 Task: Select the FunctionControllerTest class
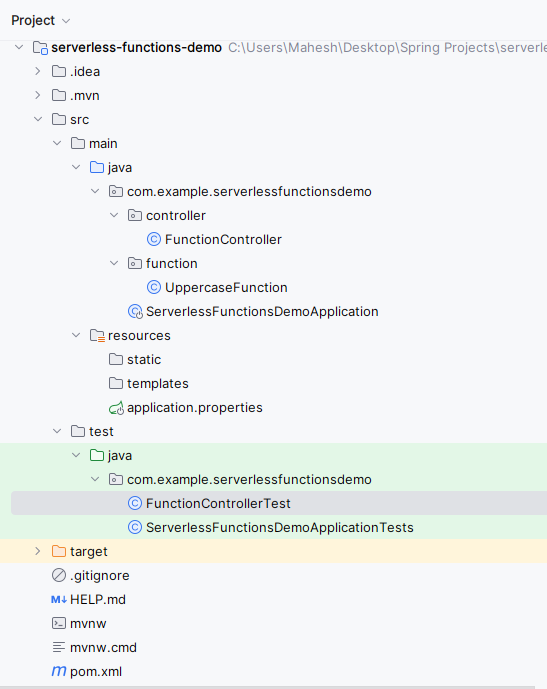[218, 504]
